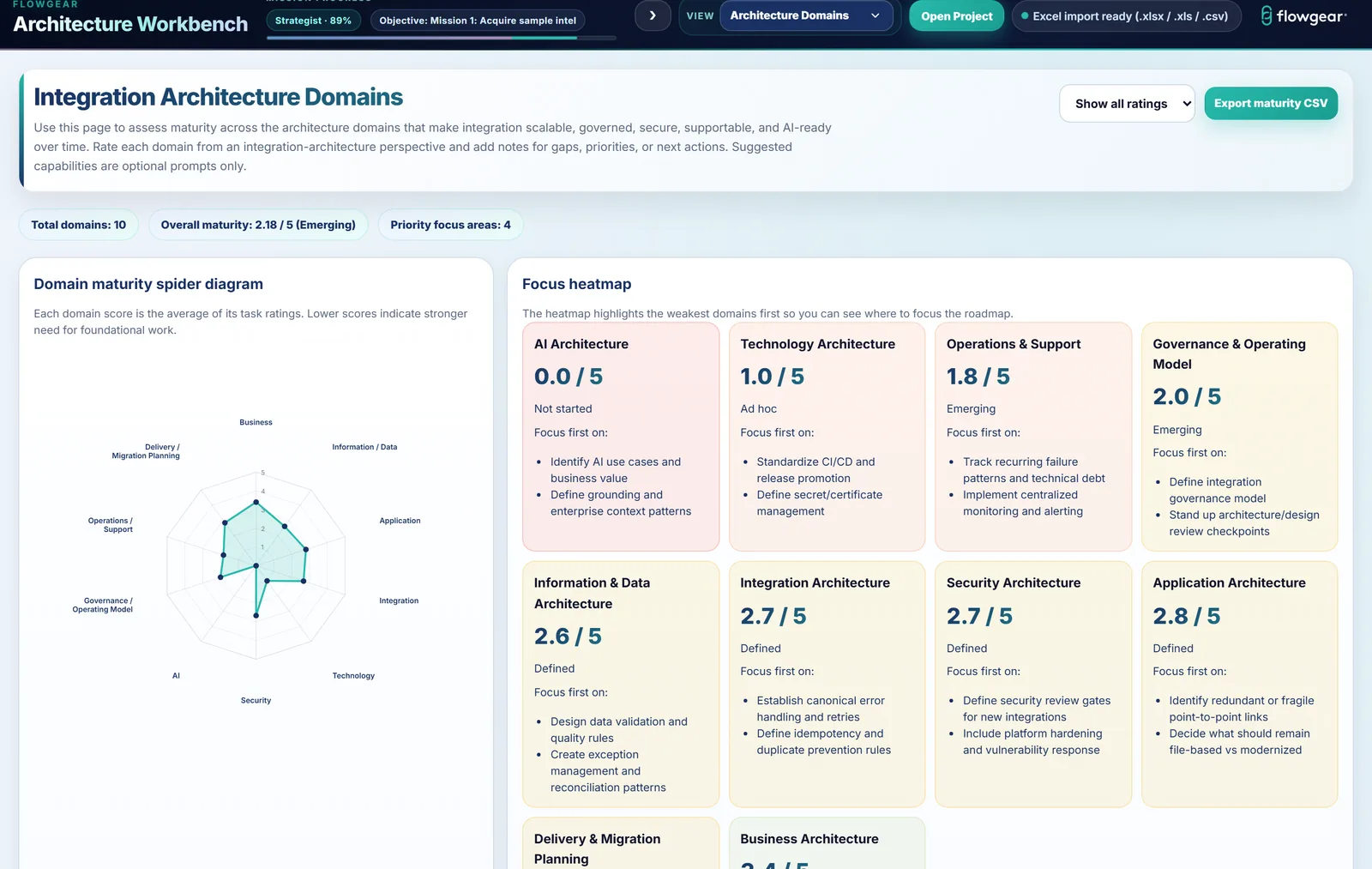Image resolution: width=1372 pixels, height=869 pixels.
Task: Click Application axis label on spider diagram
Action: [x=400, y=521]
